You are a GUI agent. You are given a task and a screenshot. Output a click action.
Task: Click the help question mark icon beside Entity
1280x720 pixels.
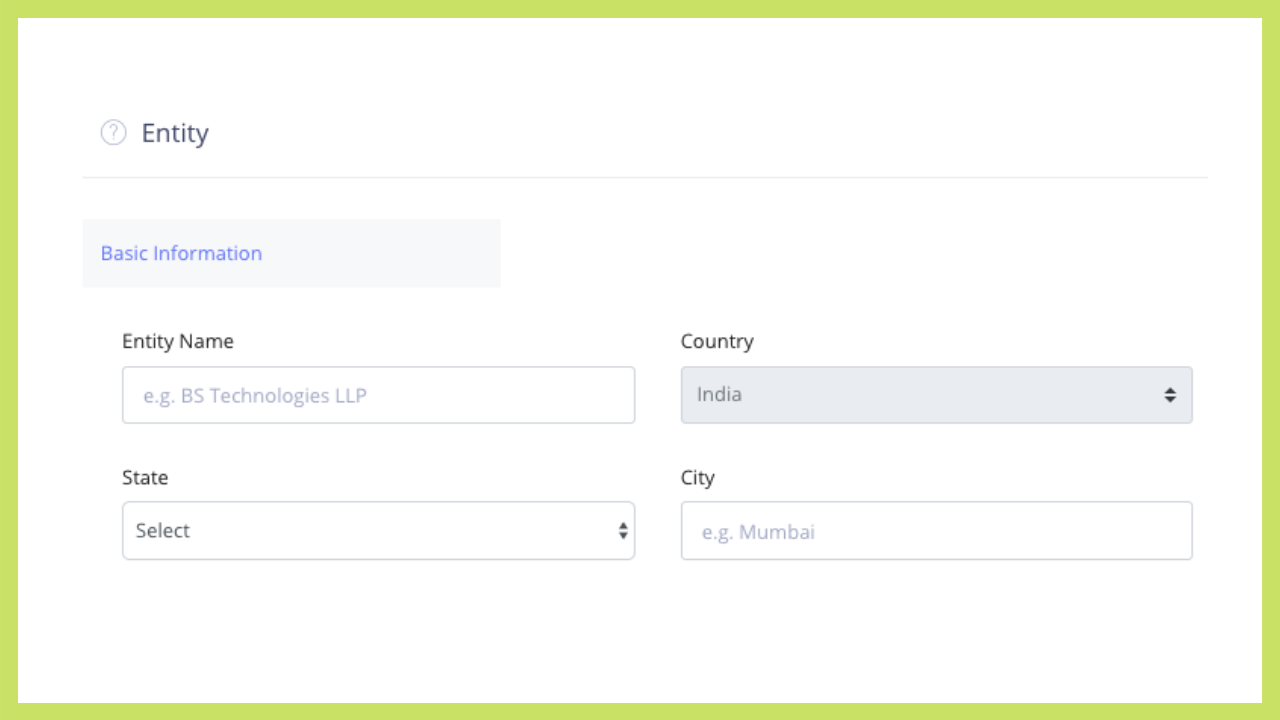click(114, 132)
